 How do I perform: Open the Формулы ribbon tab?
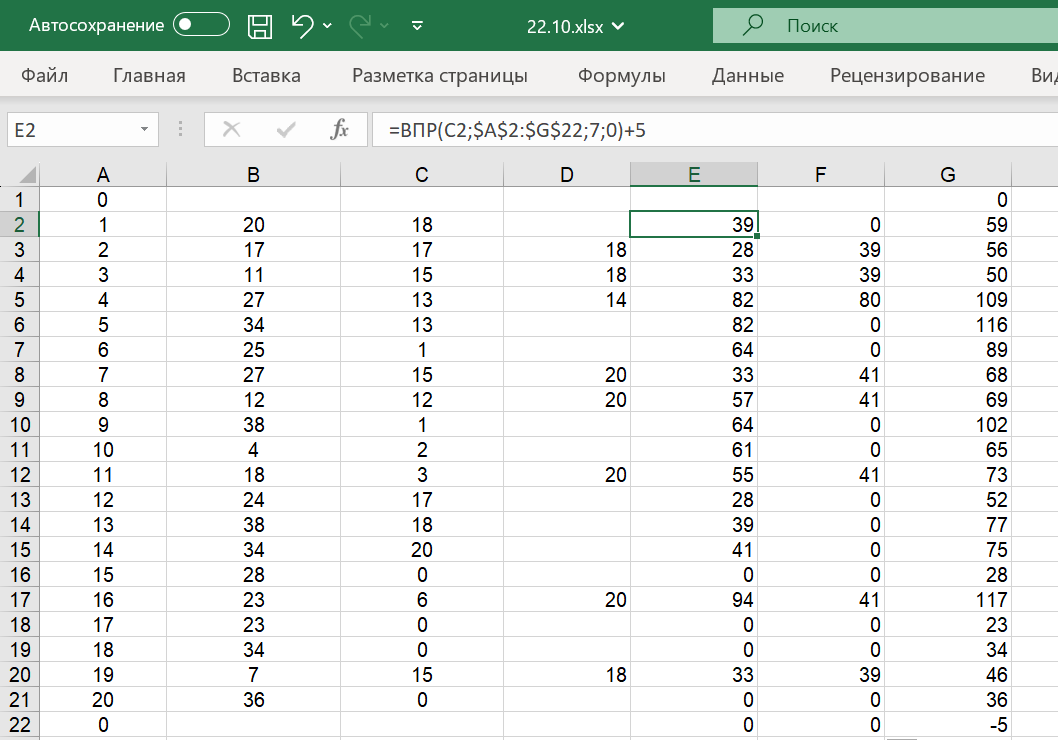(x=622, y=76)
